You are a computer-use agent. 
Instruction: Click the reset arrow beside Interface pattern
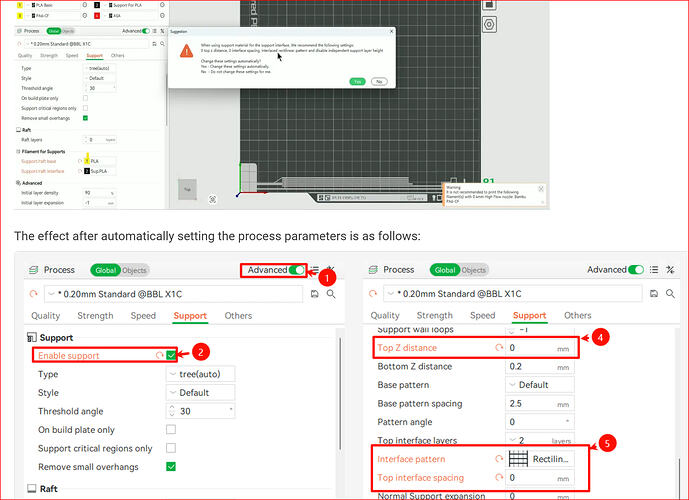coord(499,459)
